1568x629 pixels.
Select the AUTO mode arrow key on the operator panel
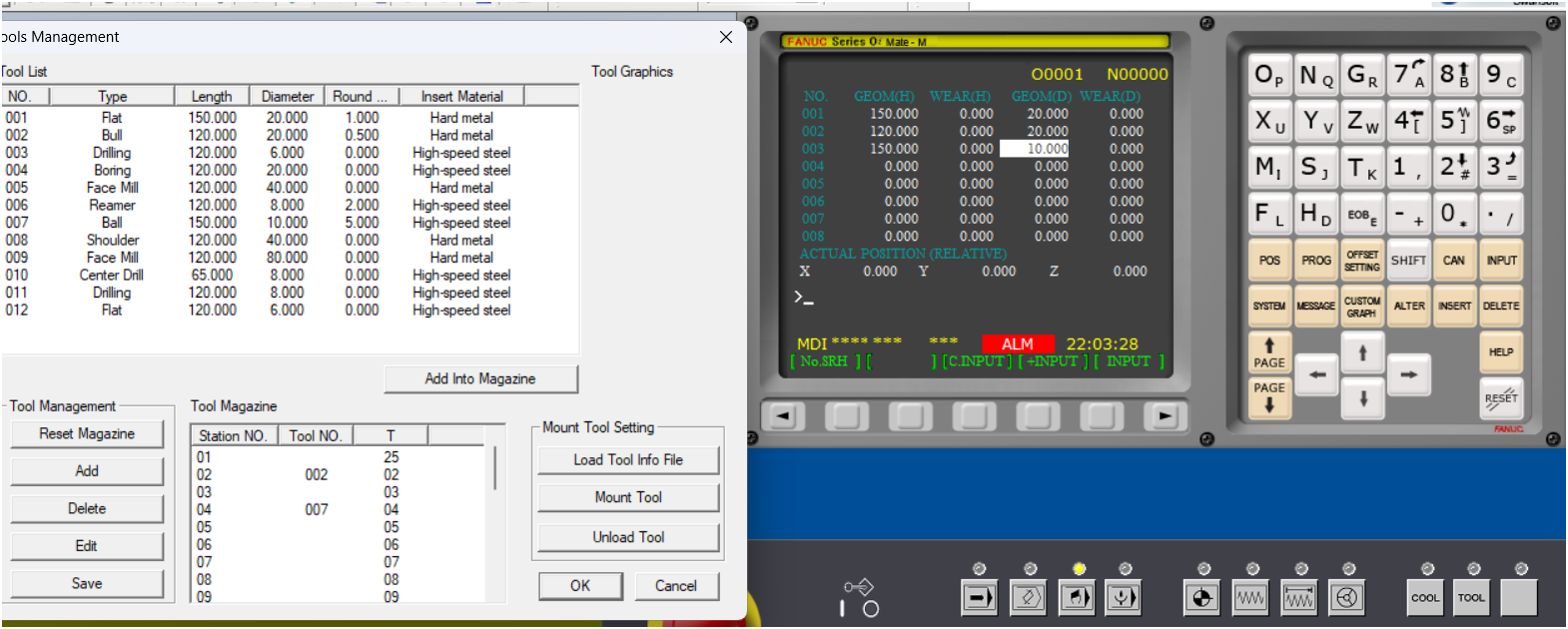[979, 598]
